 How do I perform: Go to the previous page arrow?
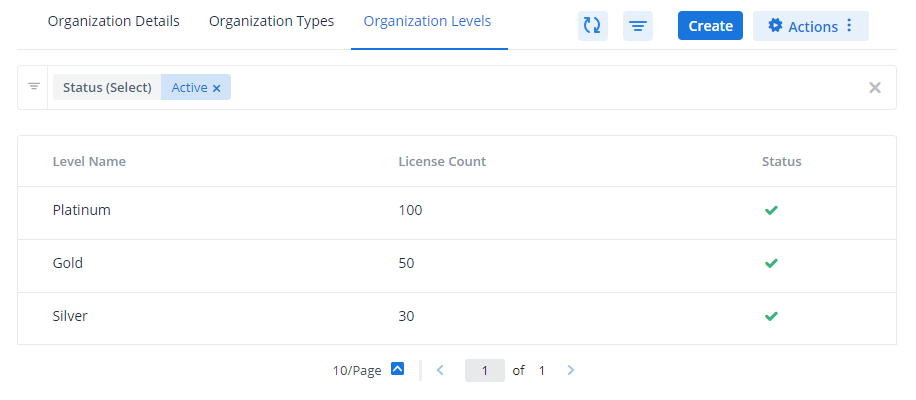(x=440, y=370)
